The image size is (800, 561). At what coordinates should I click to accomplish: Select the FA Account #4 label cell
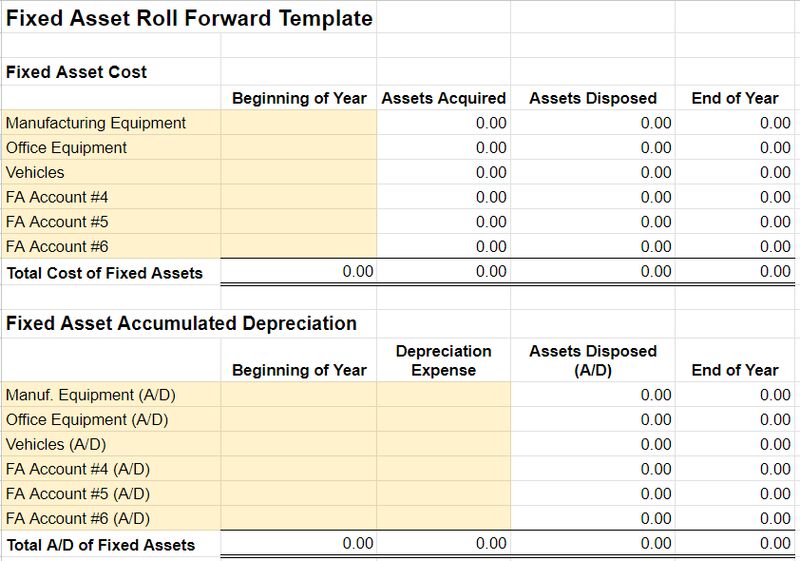coord(111,197)
